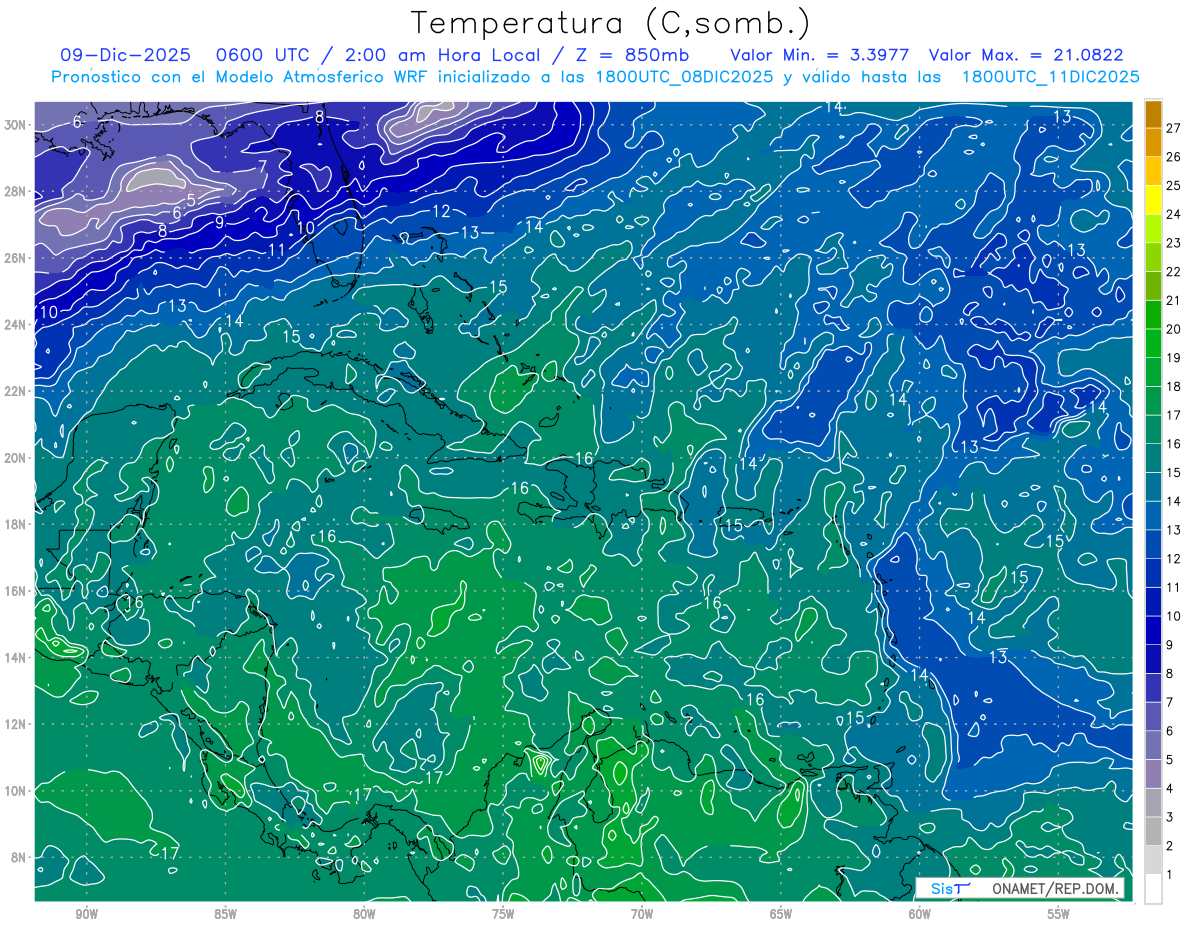Click legend value 24 on the color scale

tap(1173, 214)
